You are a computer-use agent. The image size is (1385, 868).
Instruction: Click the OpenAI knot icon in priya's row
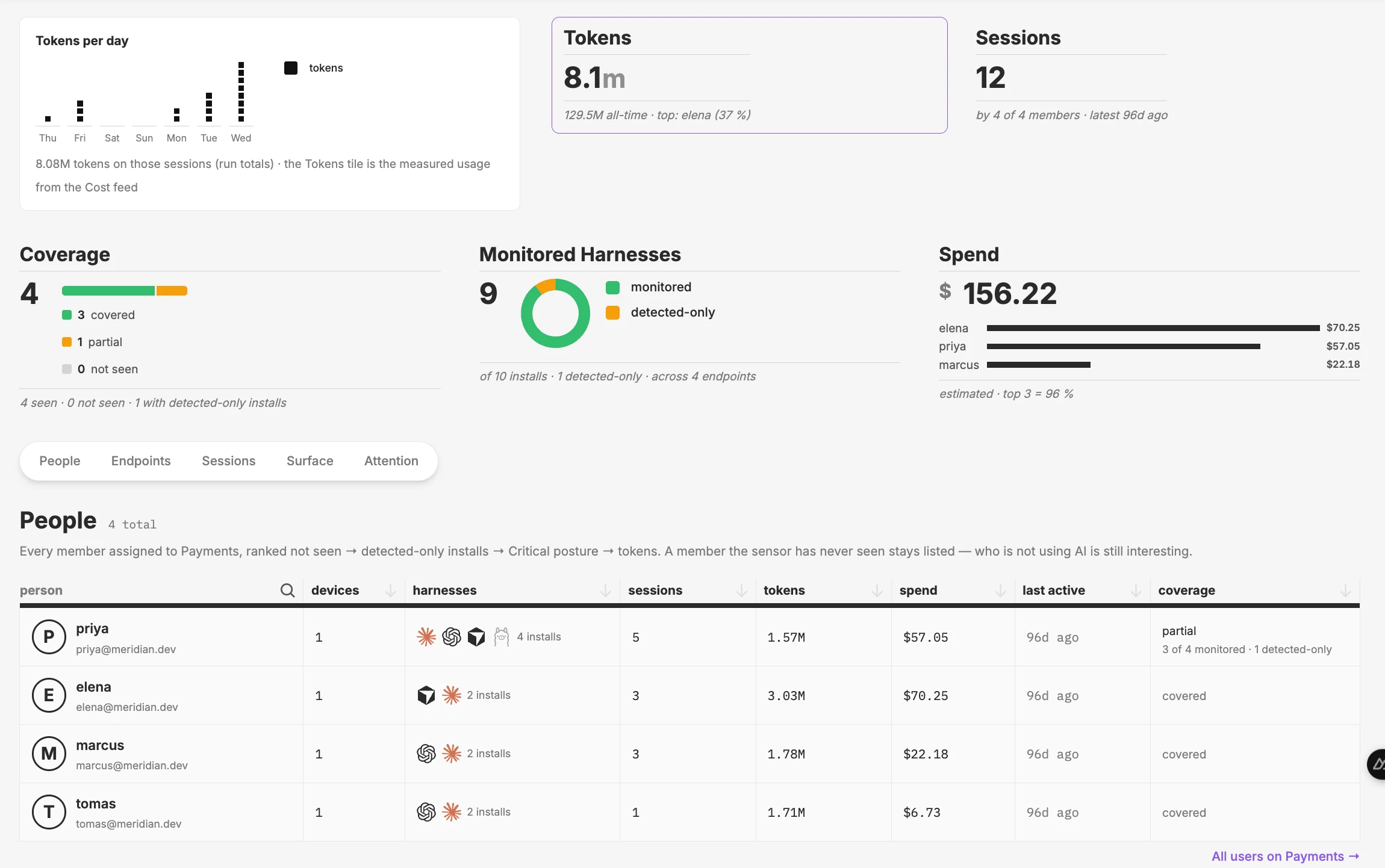452,637
